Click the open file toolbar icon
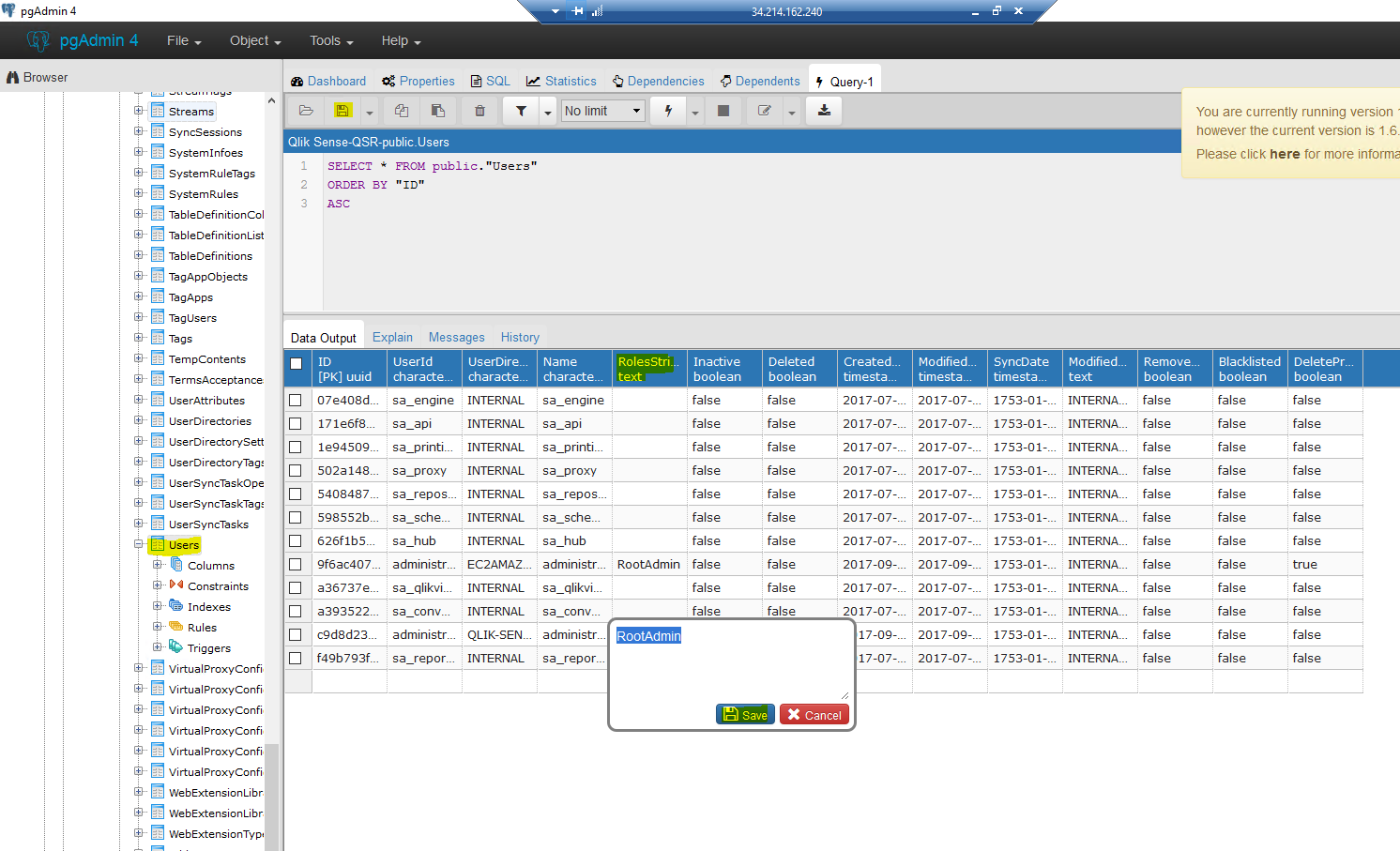 click(306, 111)
